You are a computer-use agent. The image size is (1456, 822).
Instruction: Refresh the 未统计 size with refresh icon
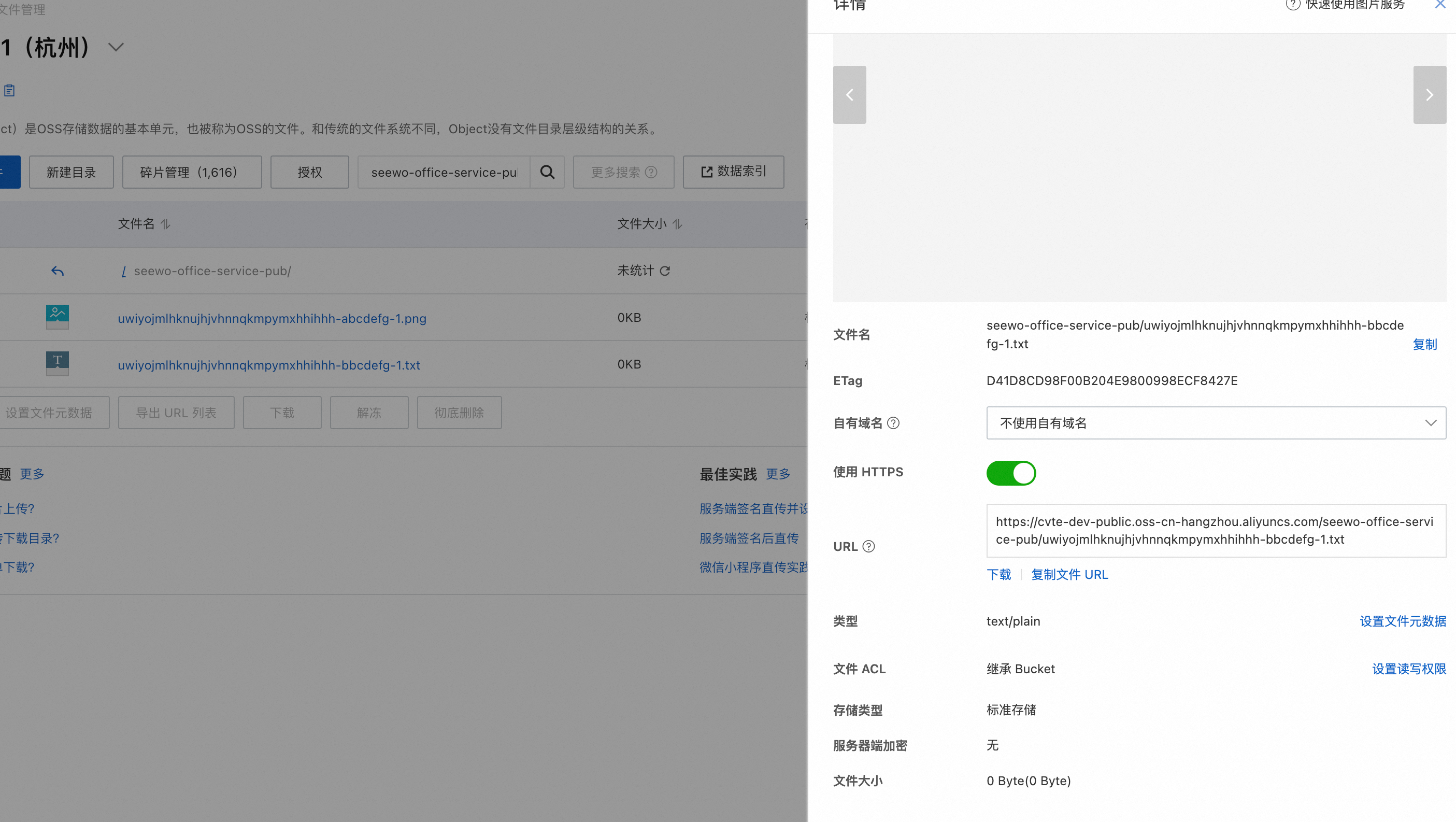(665, 271)
